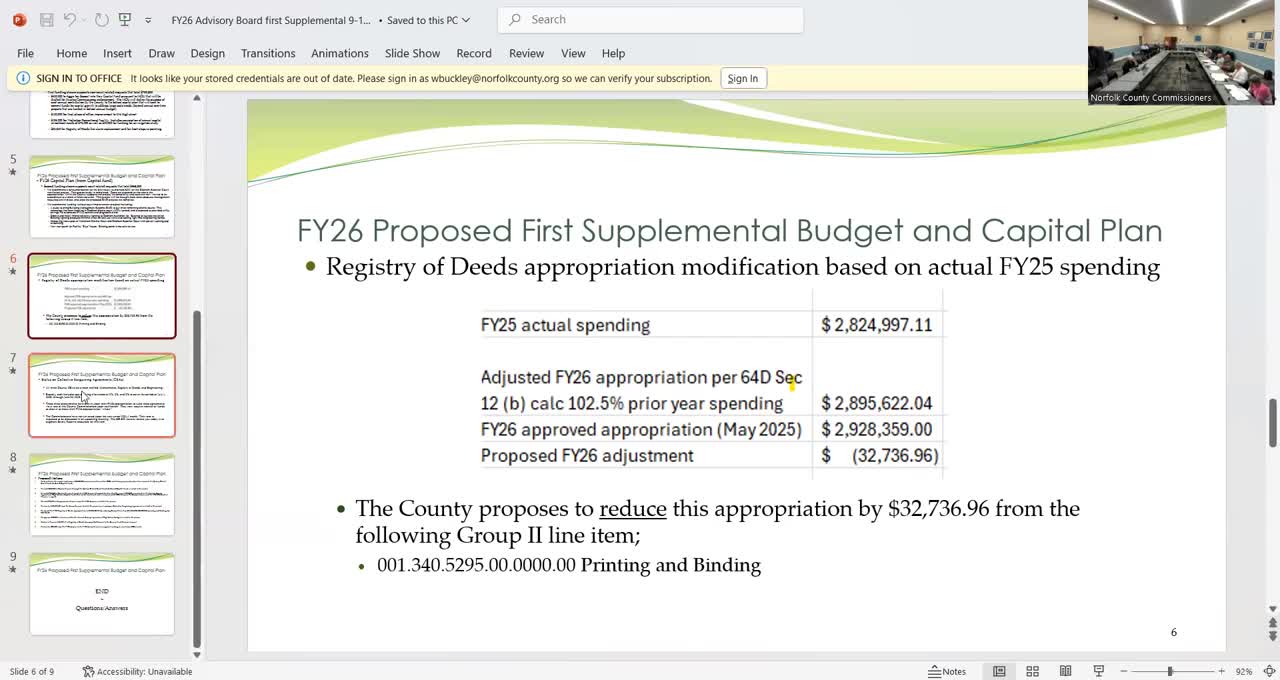This screenshot has height=680, width=1280.
Task: Click the info icon in sign-in banner
Action: pos(23,79)
